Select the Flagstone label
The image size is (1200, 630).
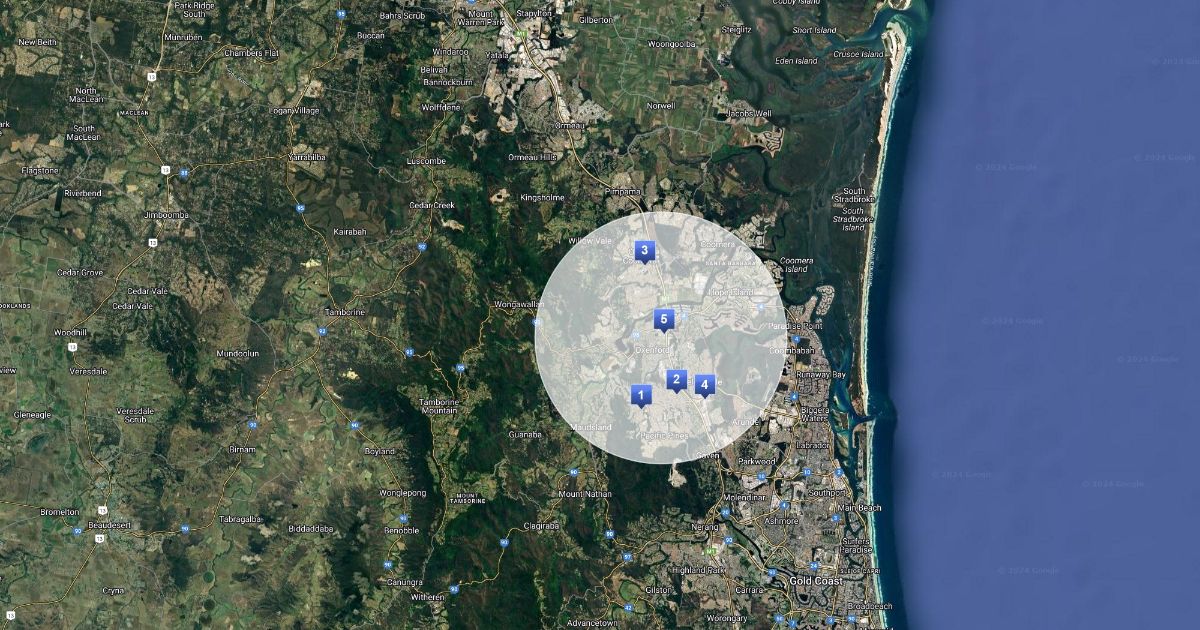tap(39, 170)
